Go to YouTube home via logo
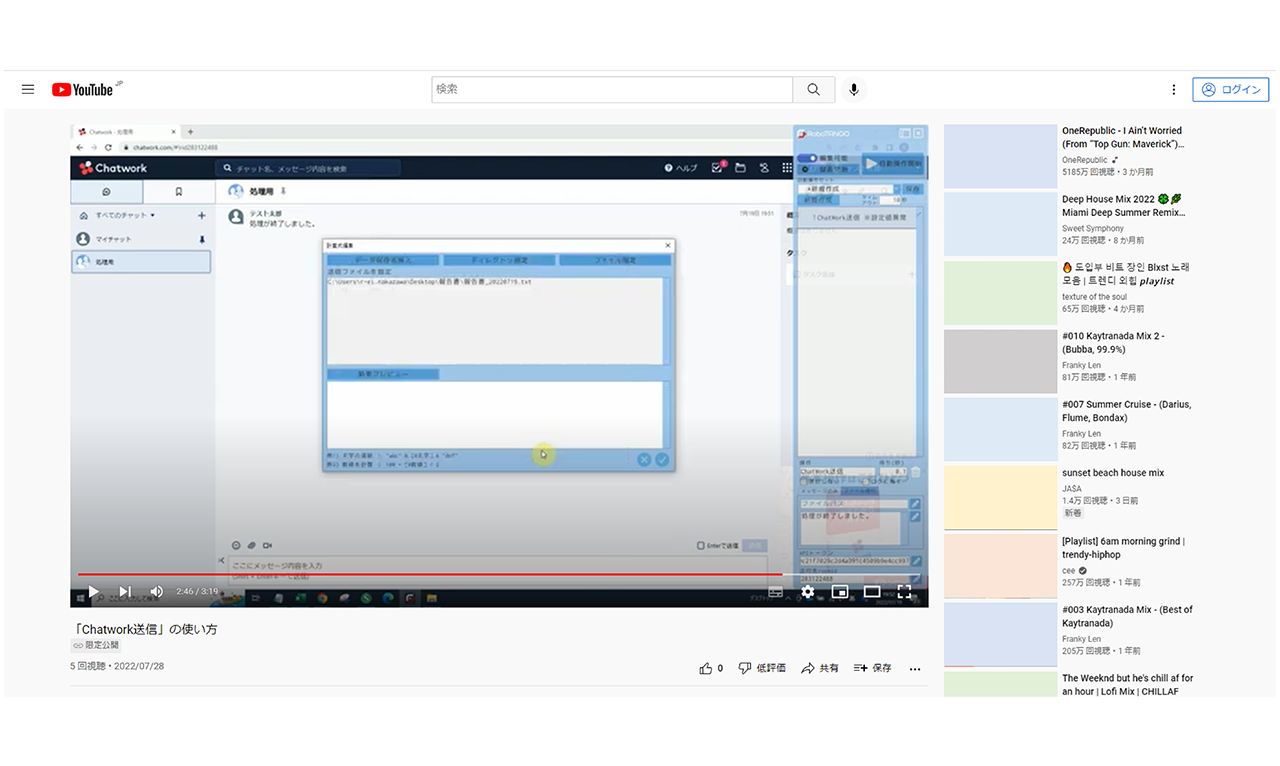 (83, 90)
